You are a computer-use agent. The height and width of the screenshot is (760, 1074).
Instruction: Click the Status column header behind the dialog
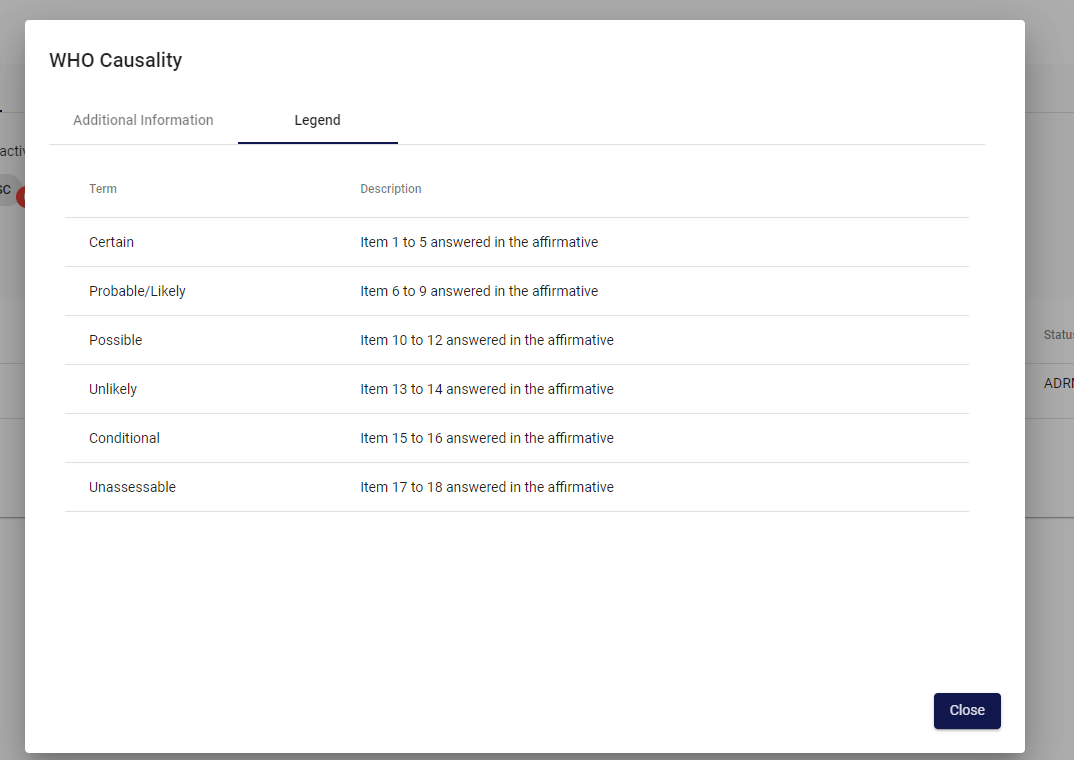pyautogui.click(x=1058, y=335)
